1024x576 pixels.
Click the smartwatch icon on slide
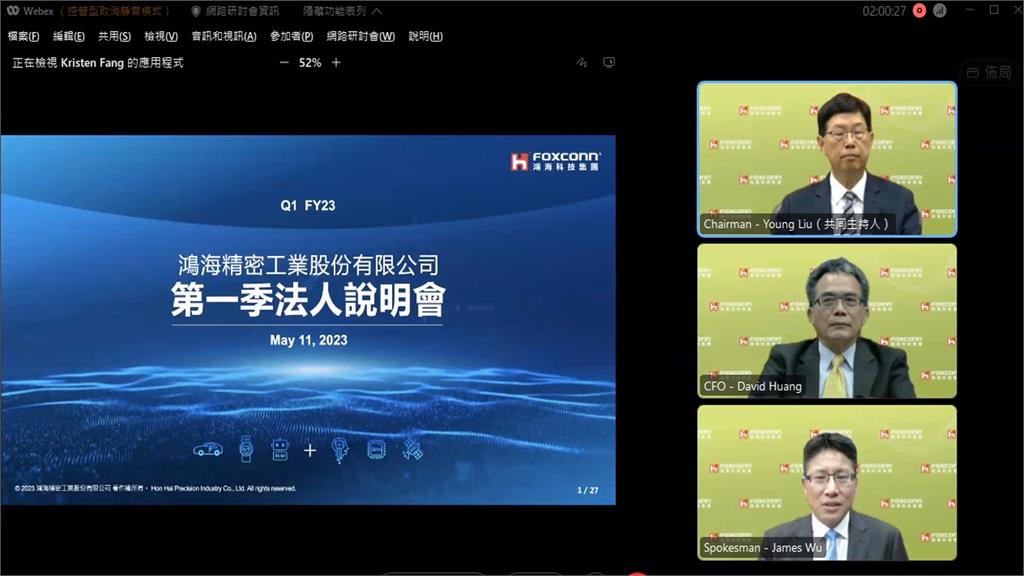pos(246,449)
